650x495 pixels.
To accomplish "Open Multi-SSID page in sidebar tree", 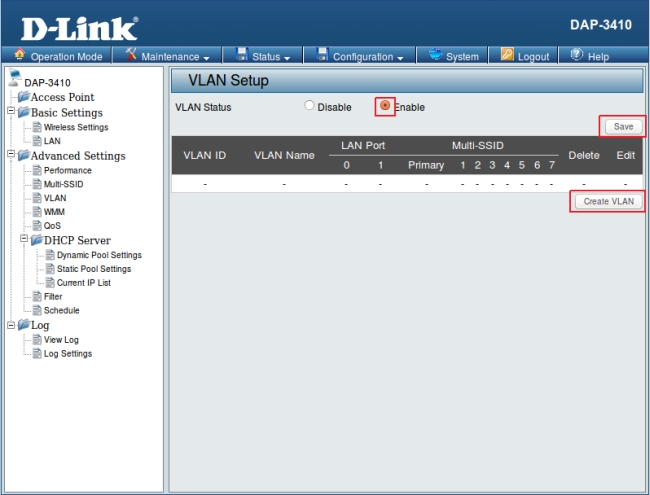I will tap(65, 184).
